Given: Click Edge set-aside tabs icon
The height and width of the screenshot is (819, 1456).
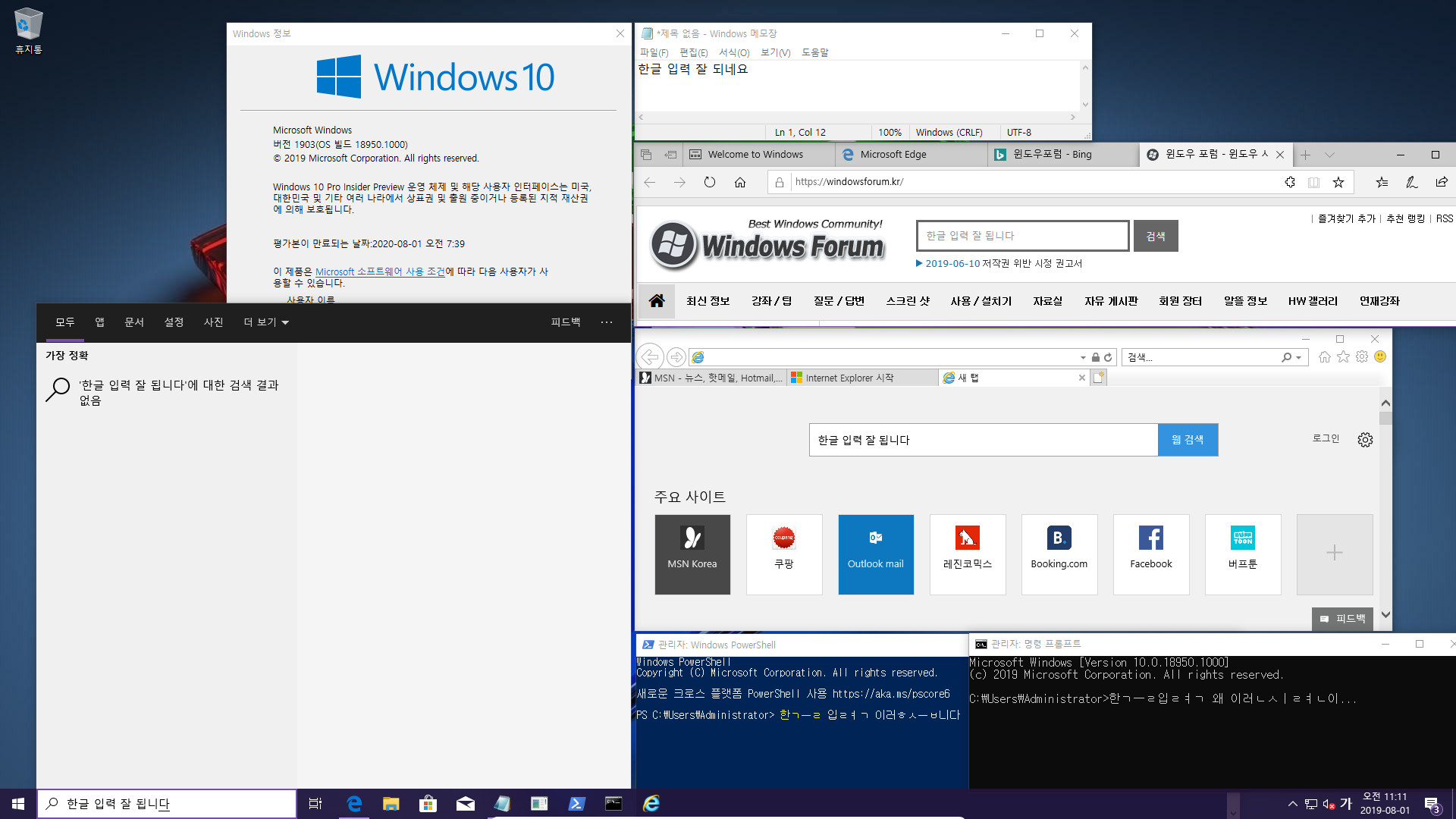Looking at the screenshot, I should [670, 155].
